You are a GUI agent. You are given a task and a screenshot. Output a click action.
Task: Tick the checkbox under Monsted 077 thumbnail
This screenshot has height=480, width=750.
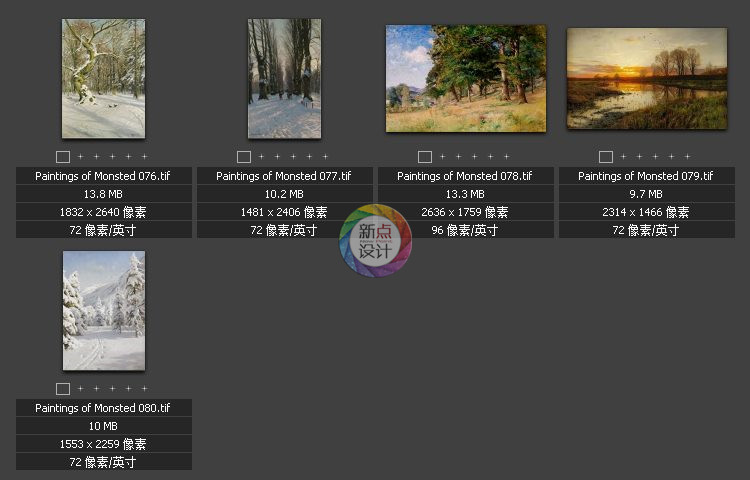point(244,157)
